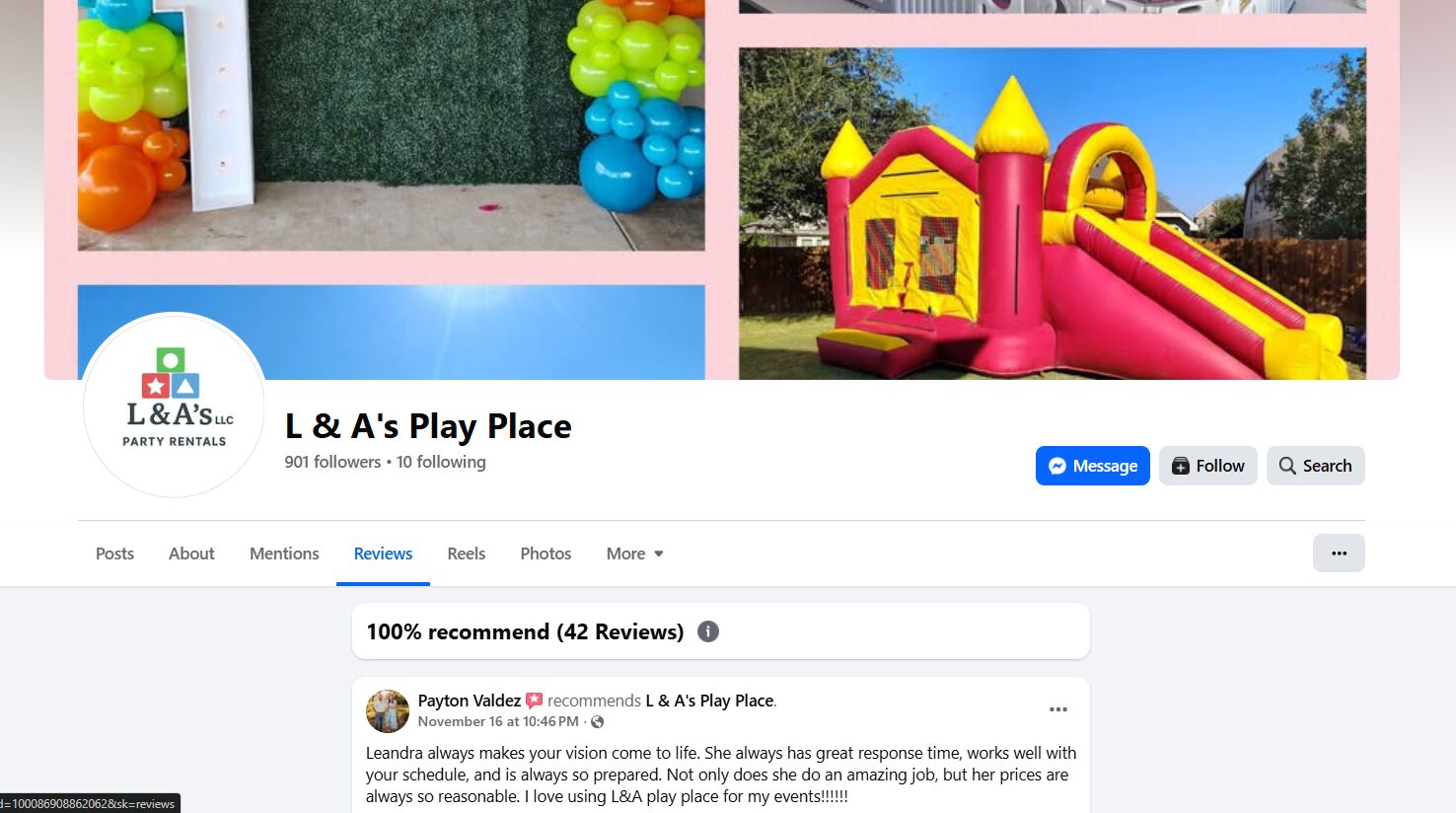This screenshot has width=1456, height=813.
Task: Open the bounce house cover photo
Action: [1053, 213]
